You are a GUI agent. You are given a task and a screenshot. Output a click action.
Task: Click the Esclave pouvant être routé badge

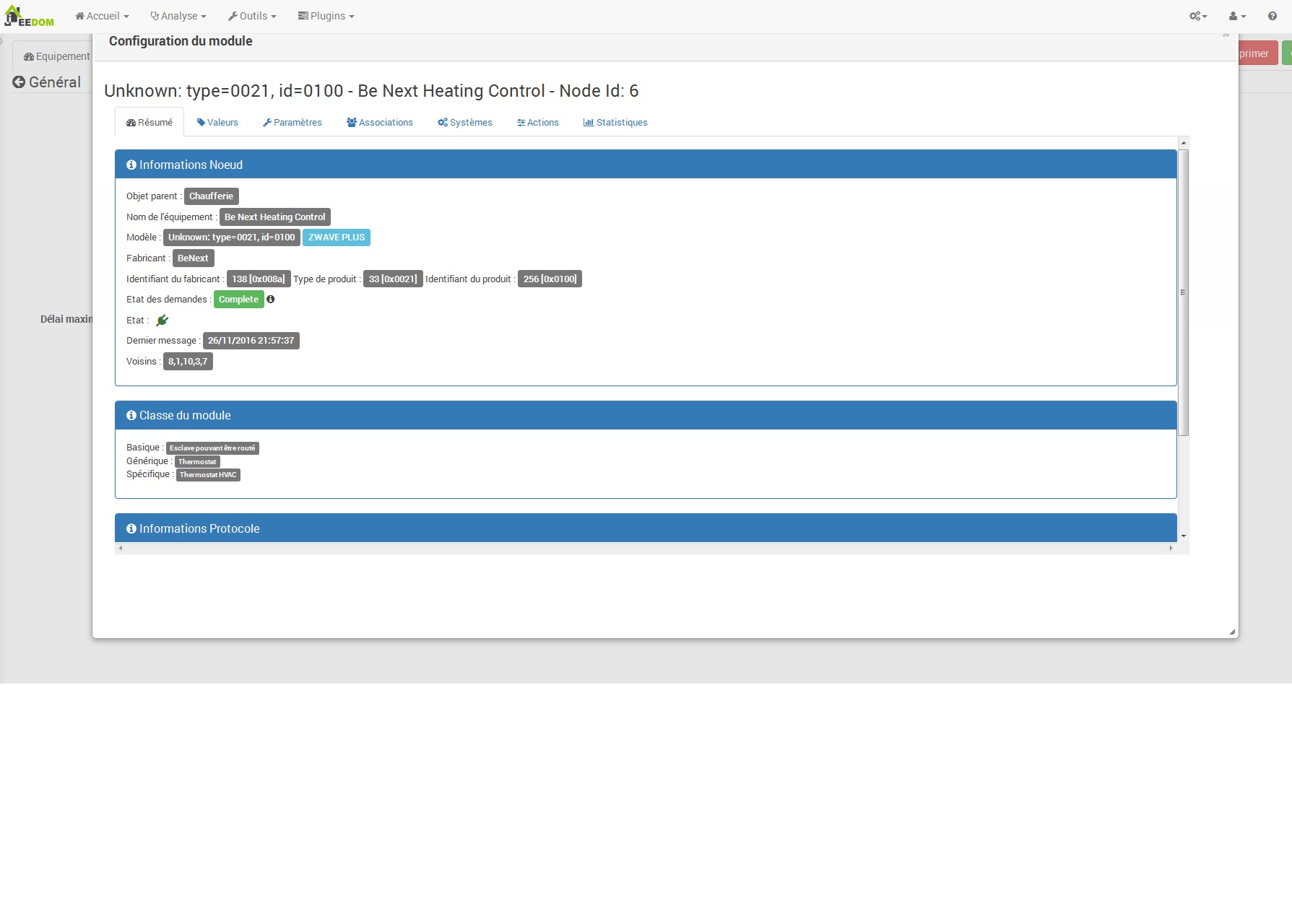[x=212, y=448]
